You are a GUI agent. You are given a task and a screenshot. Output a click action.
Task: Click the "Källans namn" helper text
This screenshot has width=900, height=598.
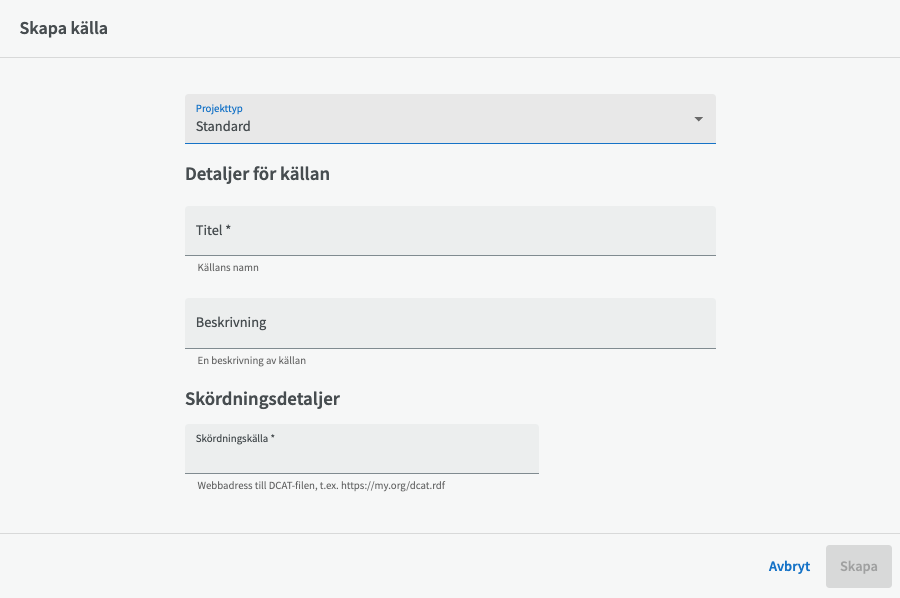click(228, 268)
